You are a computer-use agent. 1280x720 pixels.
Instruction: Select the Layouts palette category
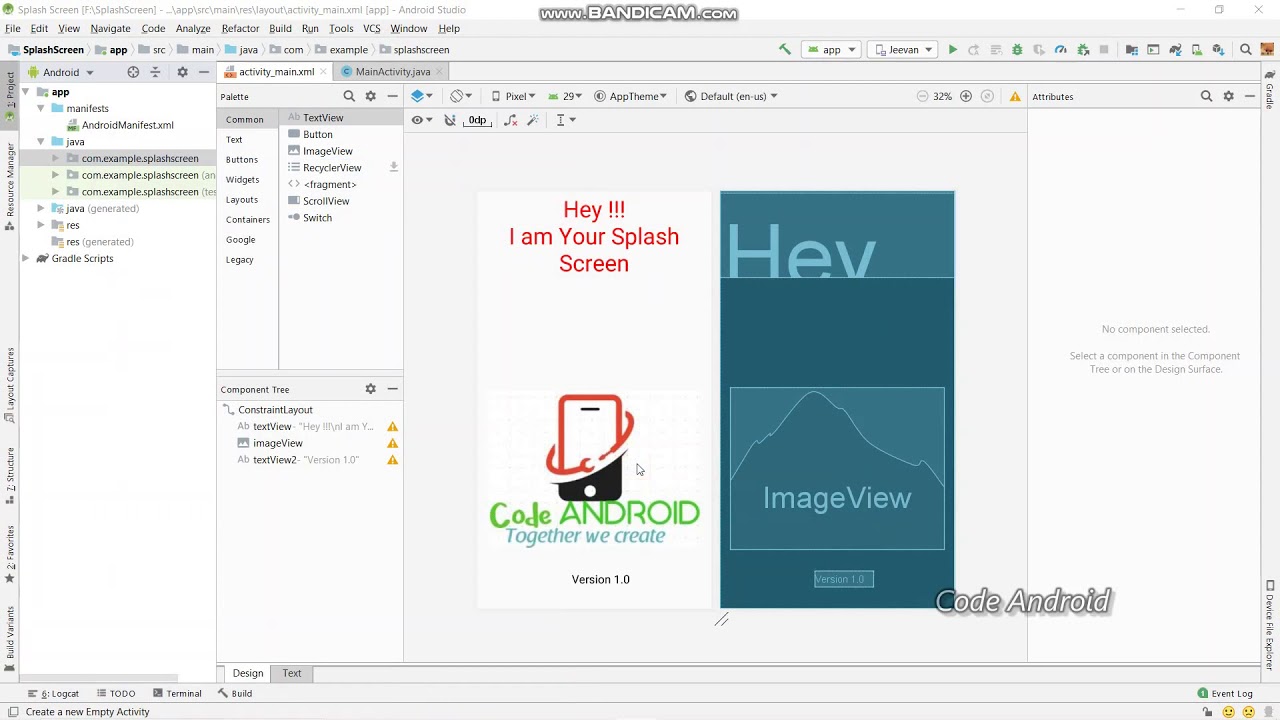[x=242, y=200]
